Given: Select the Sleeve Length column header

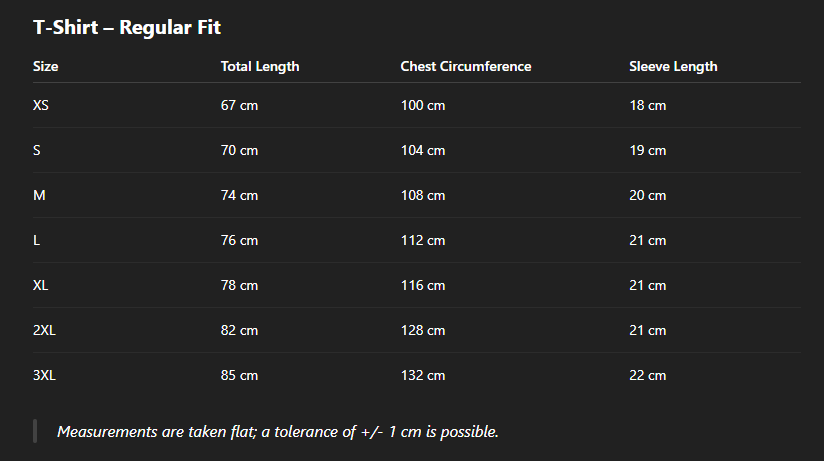Looking at the screenshot, I should click(673, 67).
